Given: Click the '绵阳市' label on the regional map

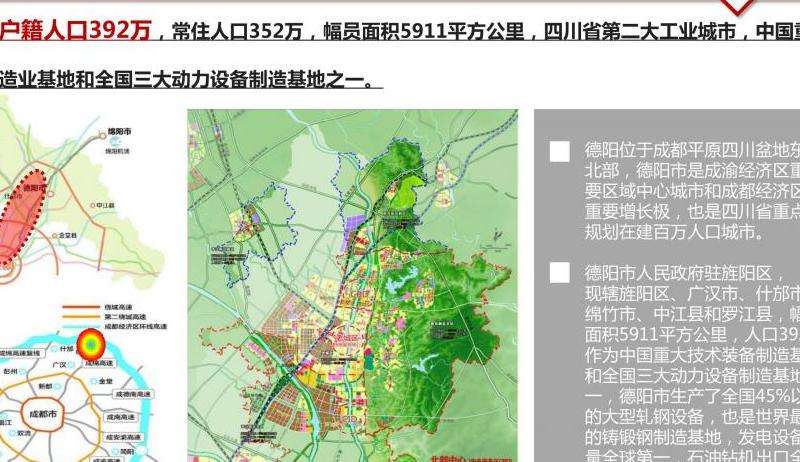Looking at the screenshot, I should coord(119,132).
